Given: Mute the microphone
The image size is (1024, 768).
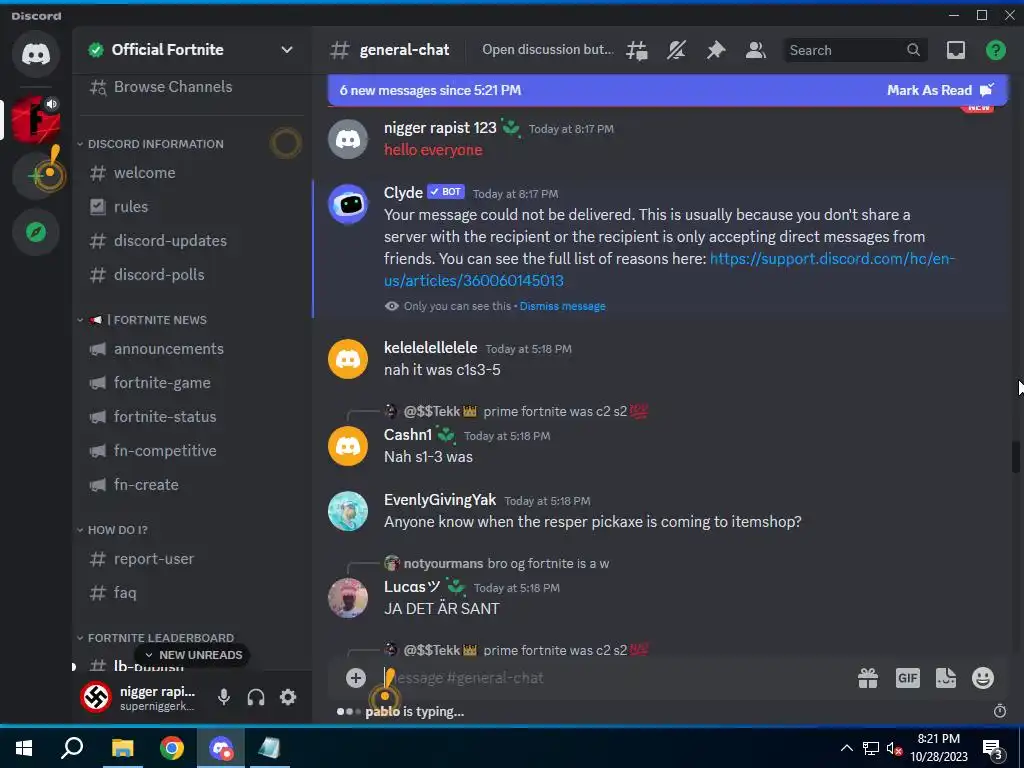Looking at the screenshot, I should coord(224,697).
